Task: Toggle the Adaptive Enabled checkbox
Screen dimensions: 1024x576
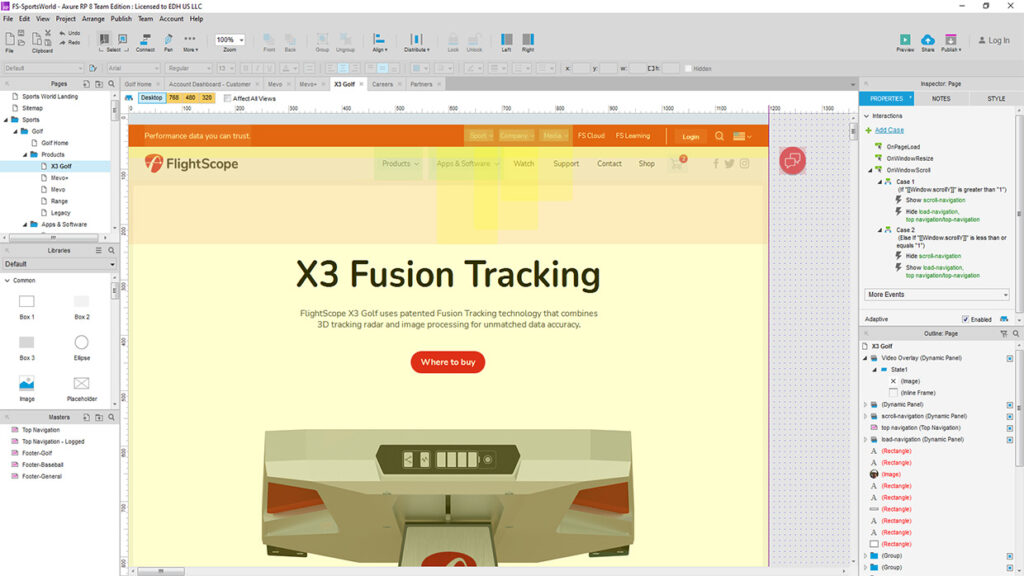Action: point(965,319)
